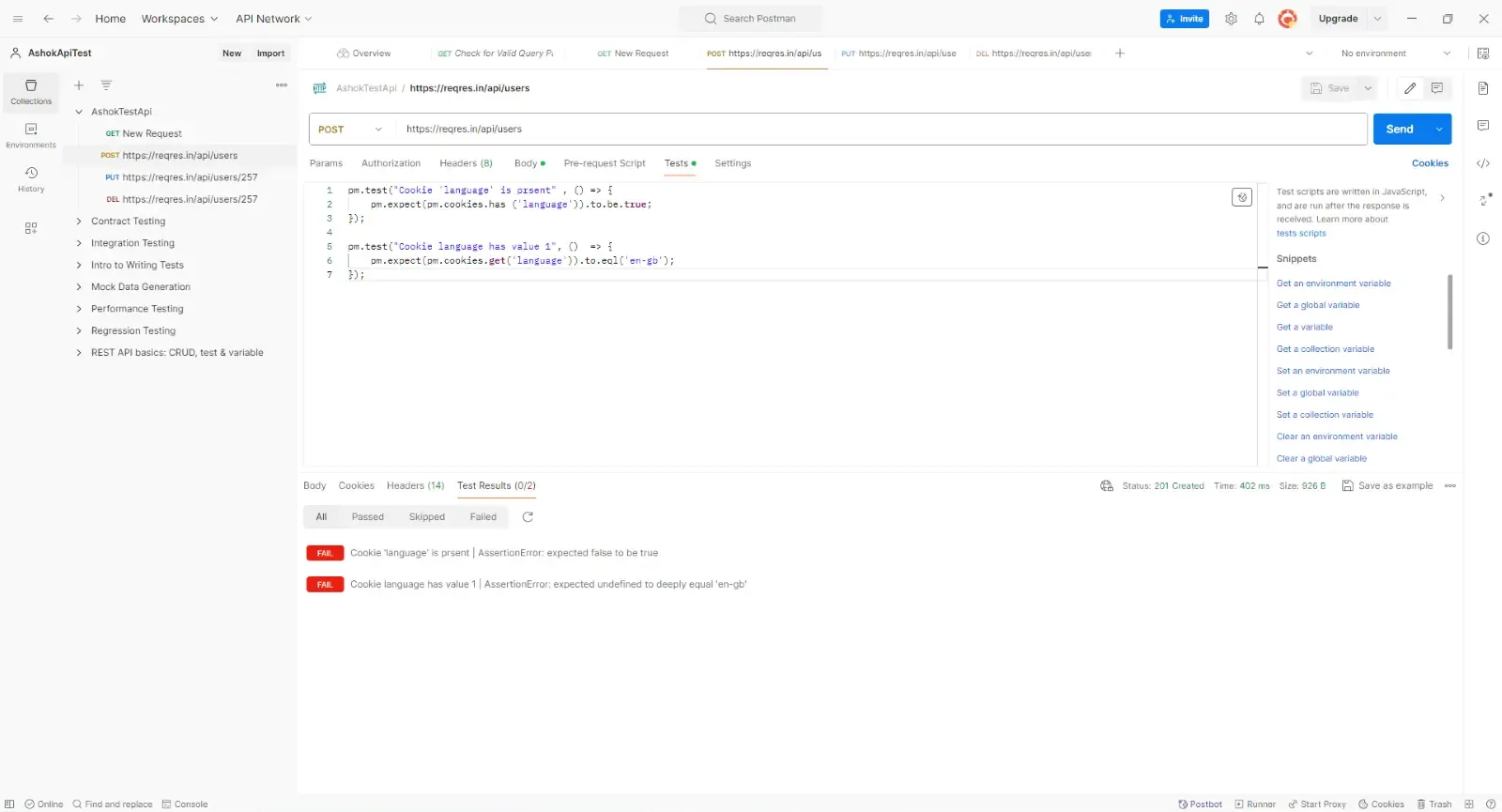Open the No environment selector
1502x812 pixels.
pos(1395,54)
